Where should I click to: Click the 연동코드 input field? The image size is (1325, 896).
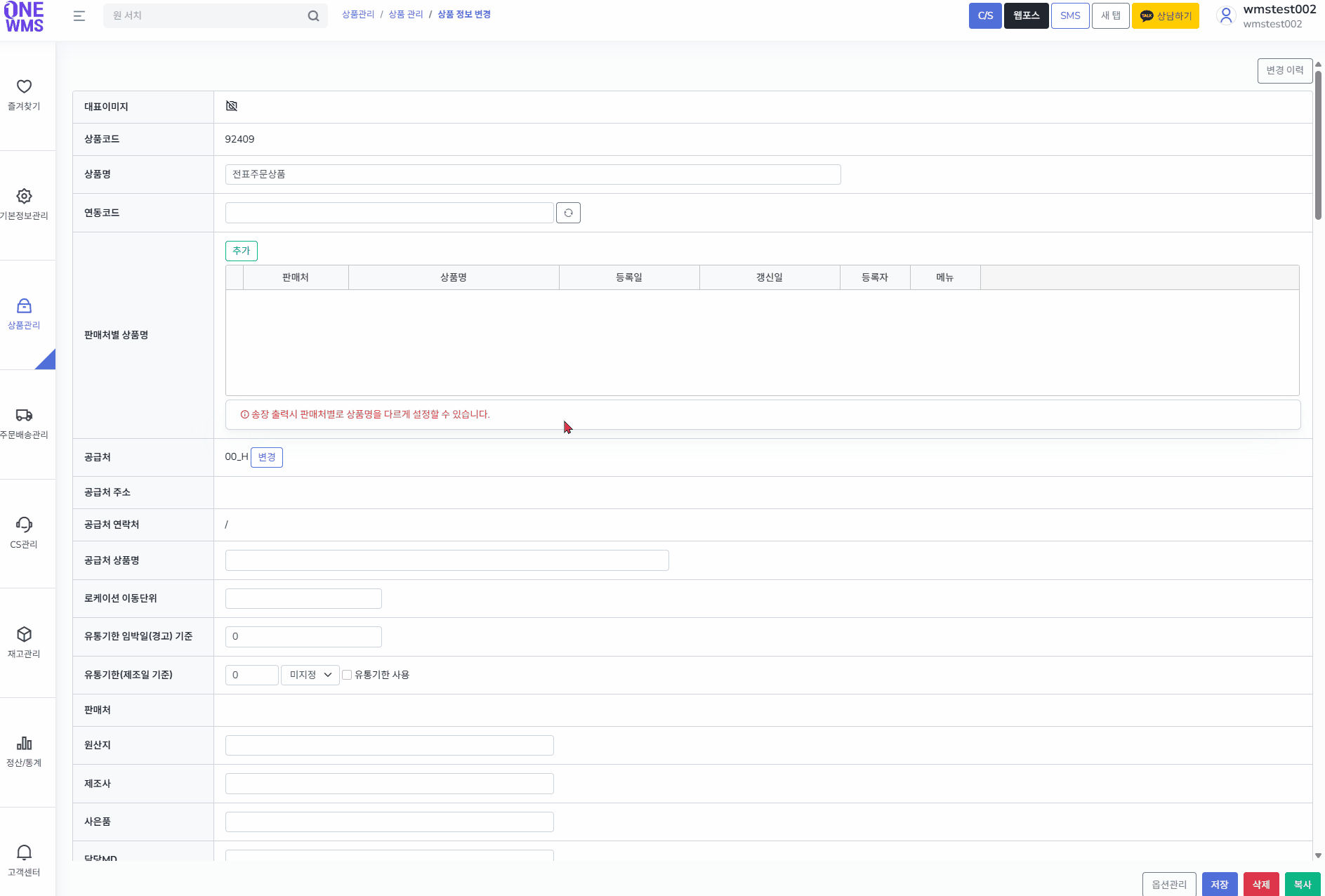[x=390, y=213]
